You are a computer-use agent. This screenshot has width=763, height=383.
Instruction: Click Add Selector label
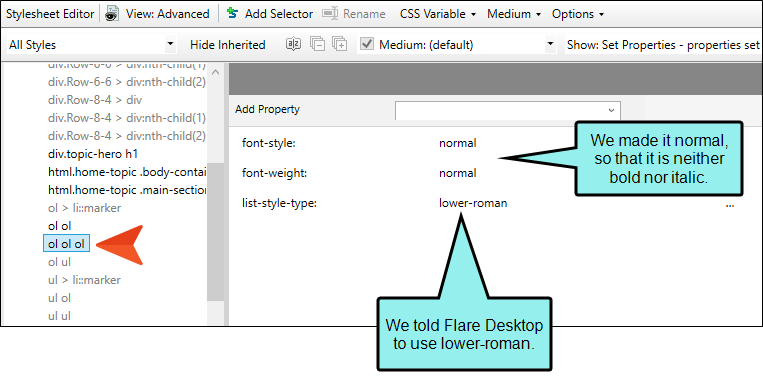(x=279, y=14)
